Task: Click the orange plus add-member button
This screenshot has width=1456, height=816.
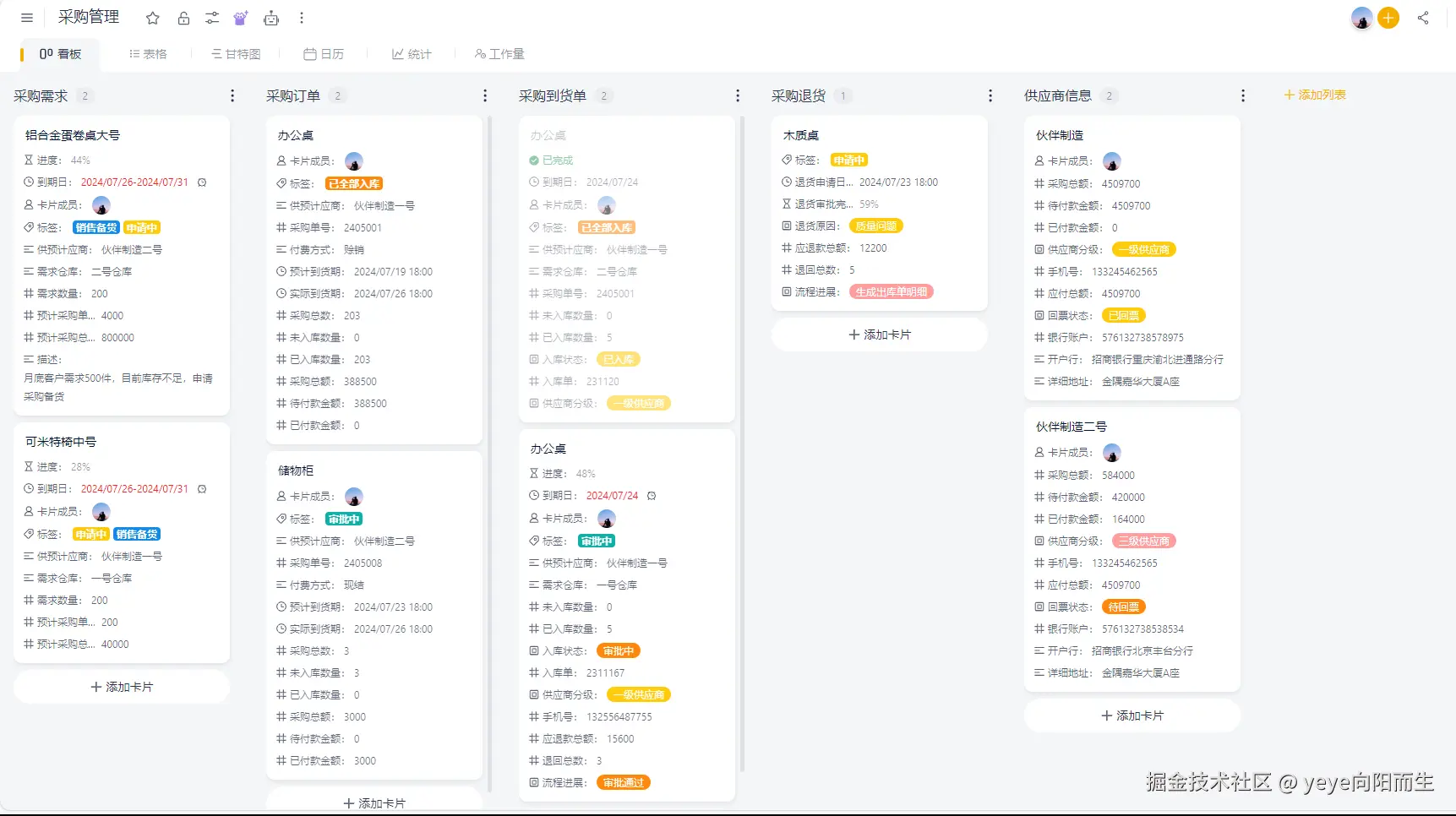Action: click(1388, 18)
